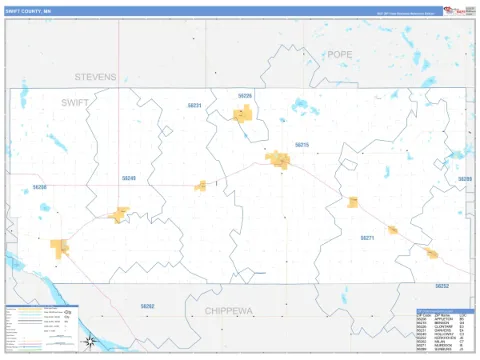
Task: Click the ZIP table blue header bar
Action: [x=445, y=311]
